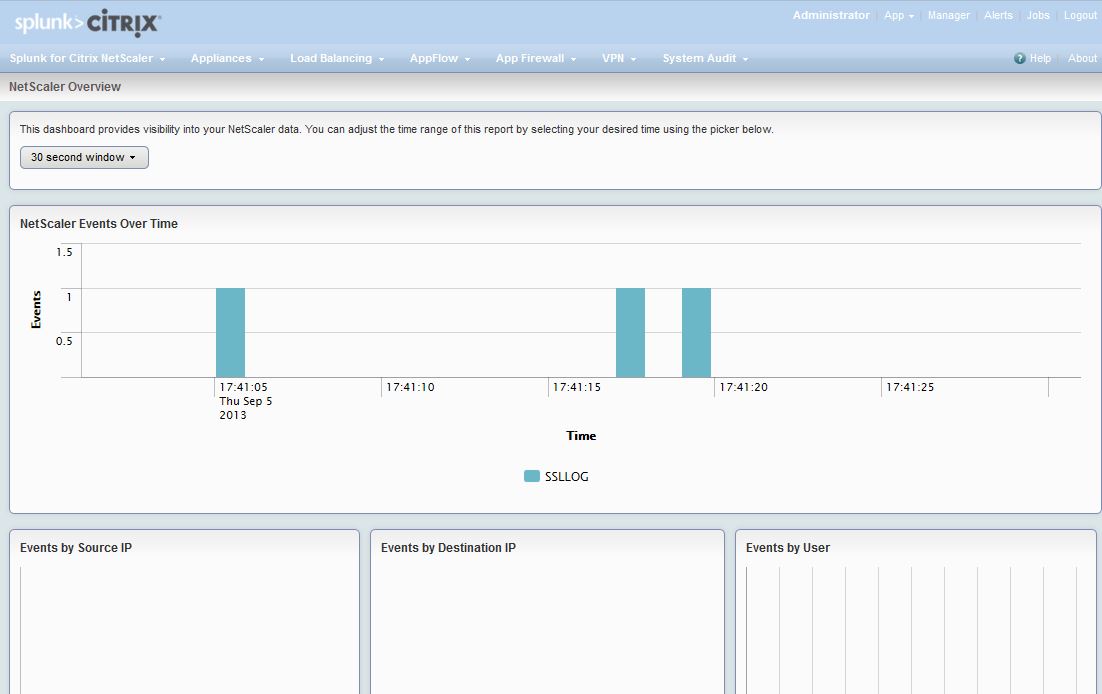Viewport: 1102px width, 694px height.
Task: Click the AppFlow menu chevron
Action: coord(467,58)
